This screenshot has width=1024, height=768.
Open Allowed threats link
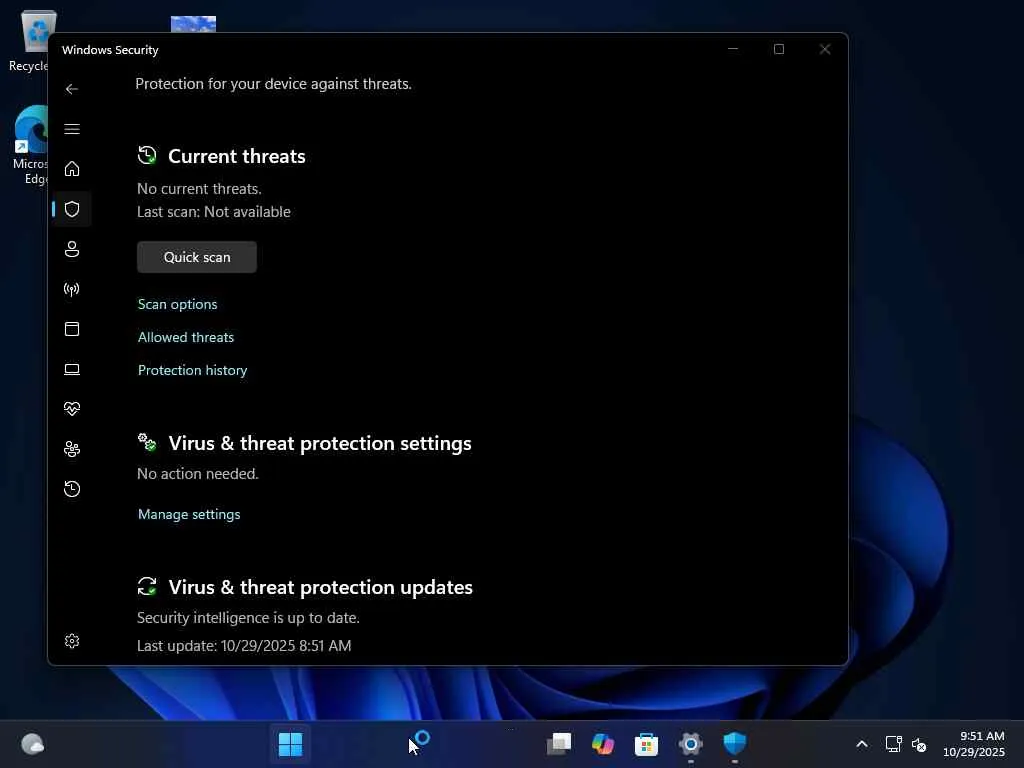(185, 337)
